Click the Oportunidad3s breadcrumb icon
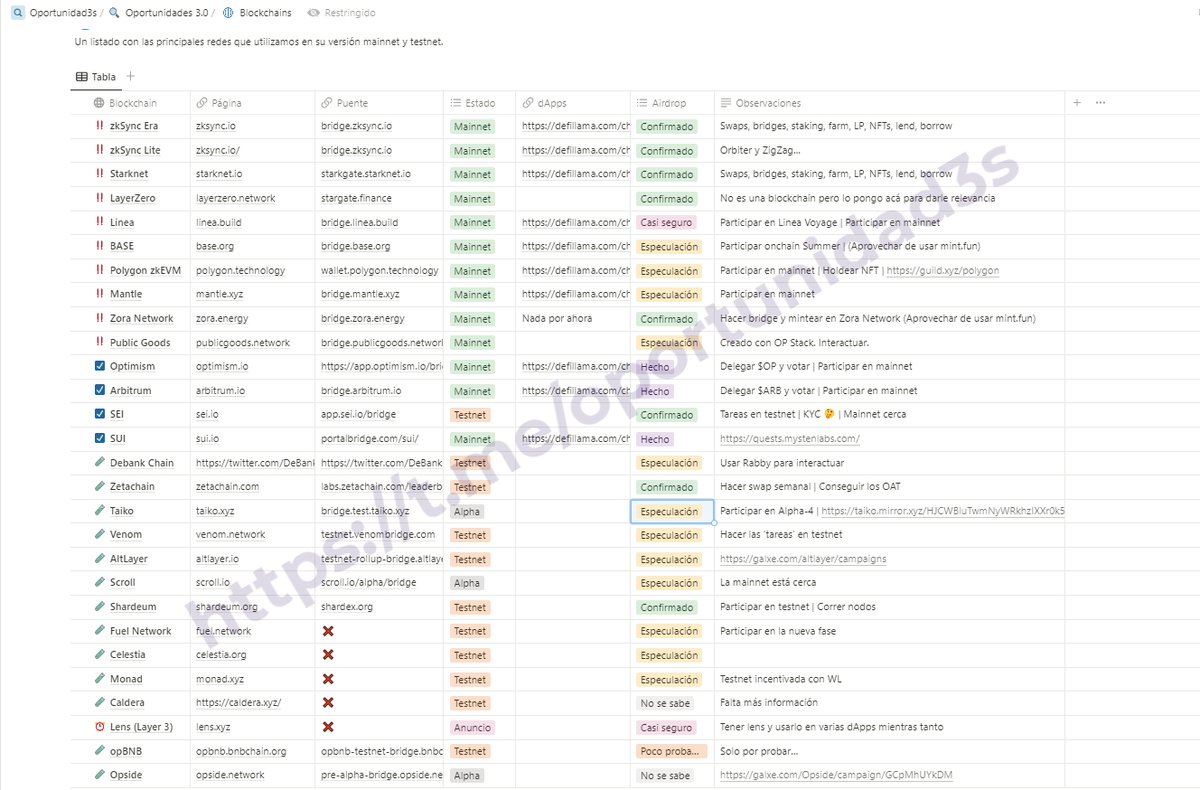The image size is (1200, 790). tap(18, 13)
